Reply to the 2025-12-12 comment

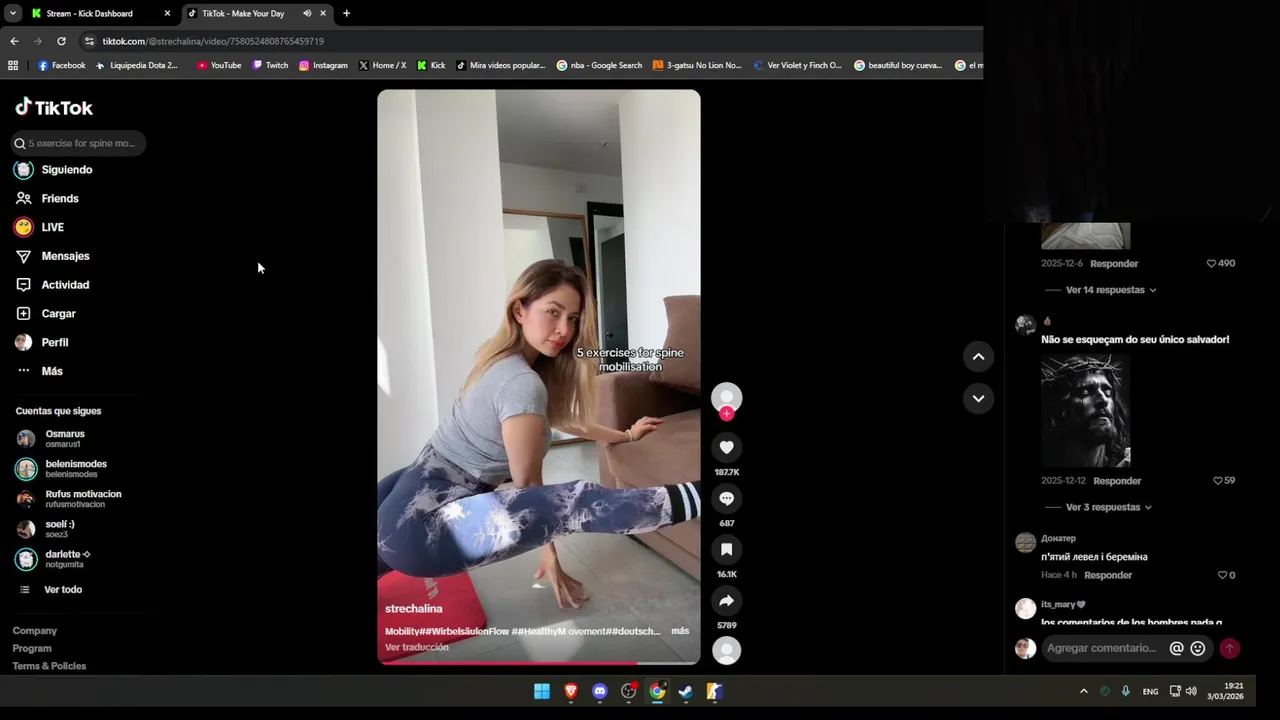pyautogui.click(x=1117, y=481)
